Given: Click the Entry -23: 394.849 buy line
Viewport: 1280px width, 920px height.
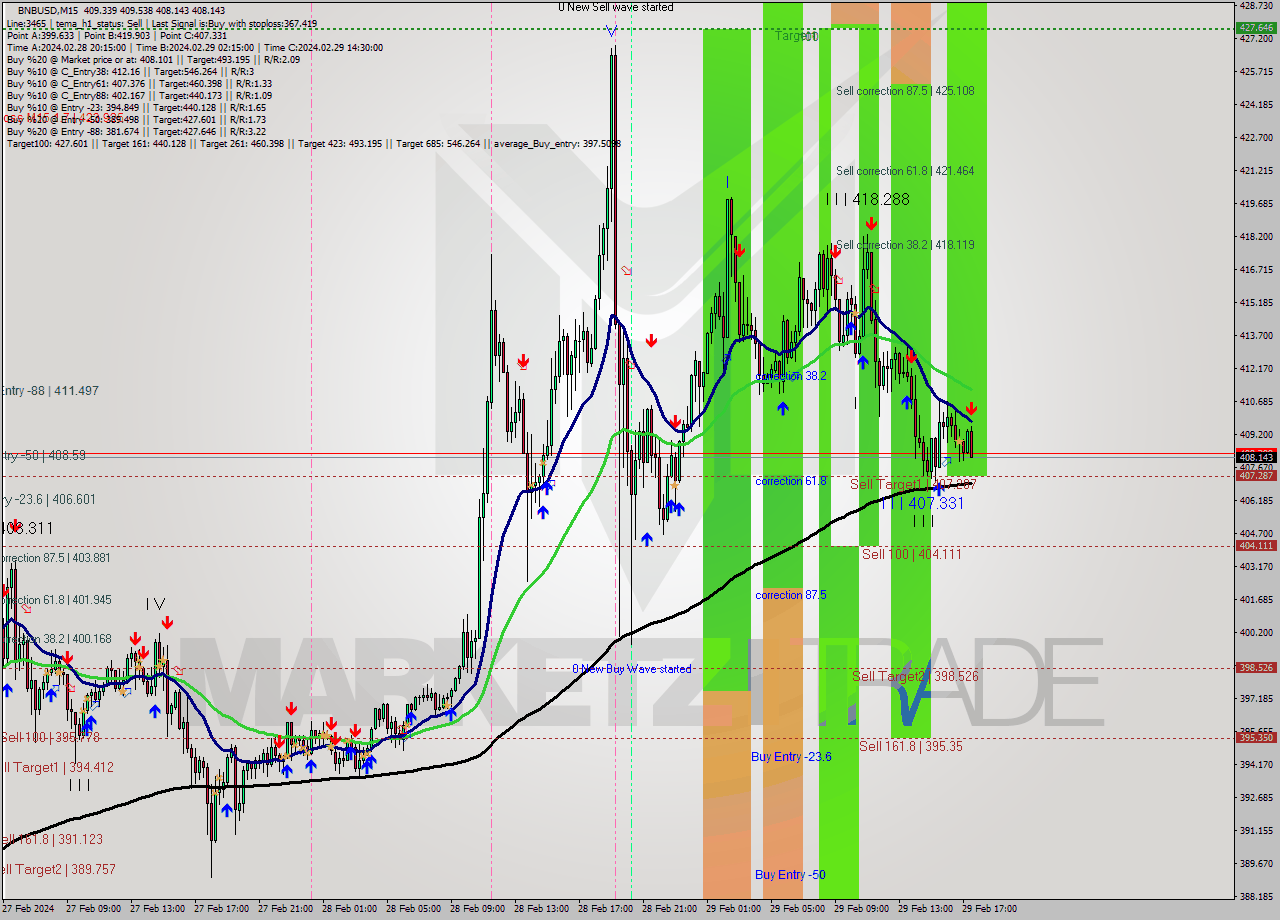Looking at the screenshot, I should [x=136, y=107].
